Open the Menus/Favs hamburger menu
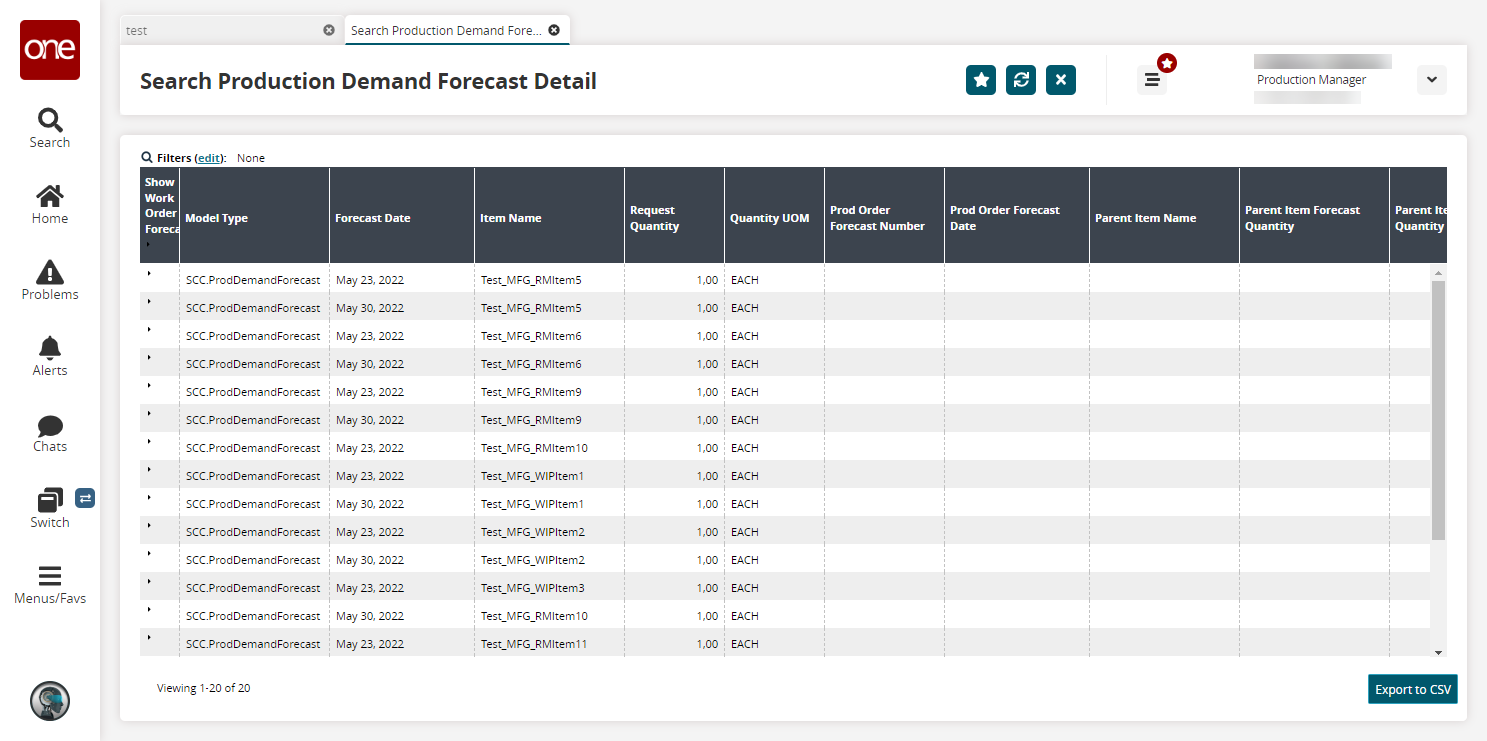1487x741 pixels. pos(50,584)
